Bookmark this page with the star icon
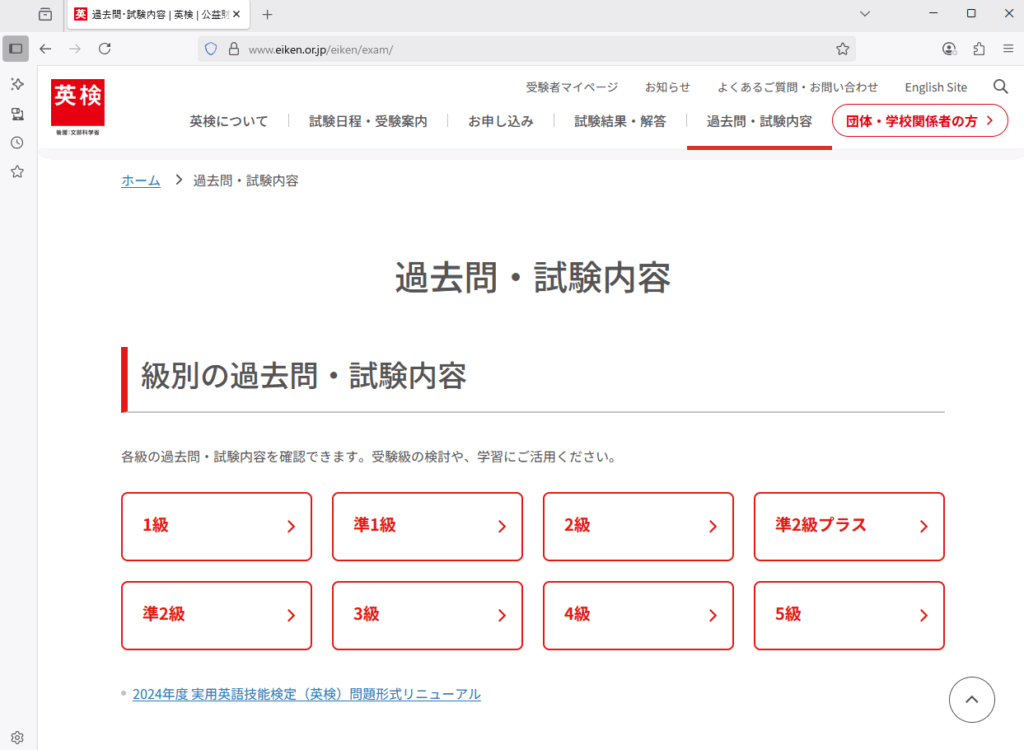This screenshot has height=750, width=1024. (x=842, y=49)
